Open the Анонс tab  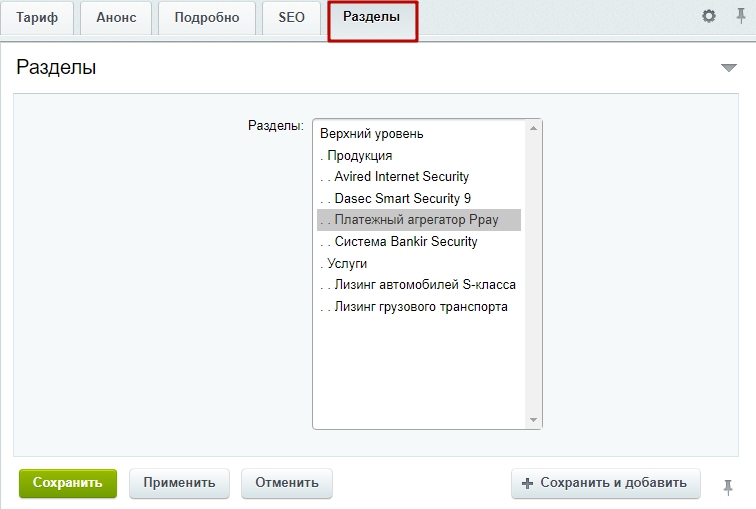coord(116,18)
